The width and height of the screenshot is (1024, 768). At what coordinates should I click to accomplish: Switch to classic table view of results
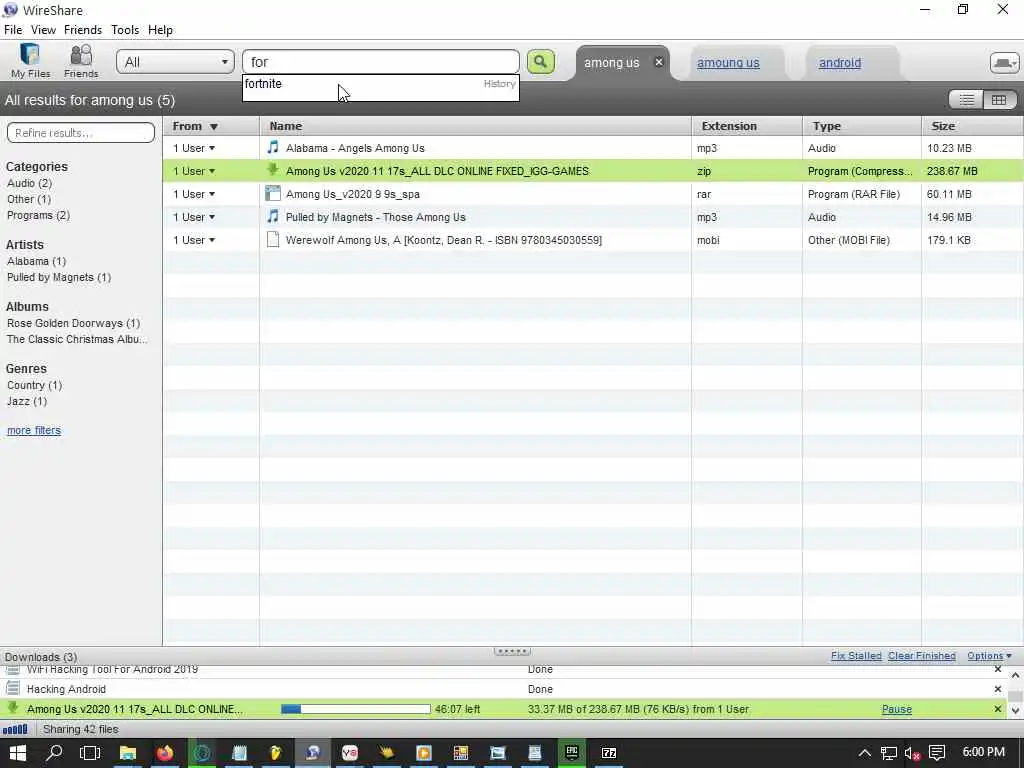pos(999,100)
